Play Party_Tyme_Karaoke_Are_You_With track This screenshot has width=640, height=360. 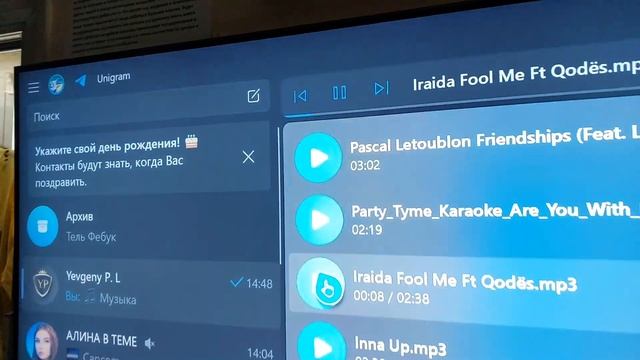(319, 220)
